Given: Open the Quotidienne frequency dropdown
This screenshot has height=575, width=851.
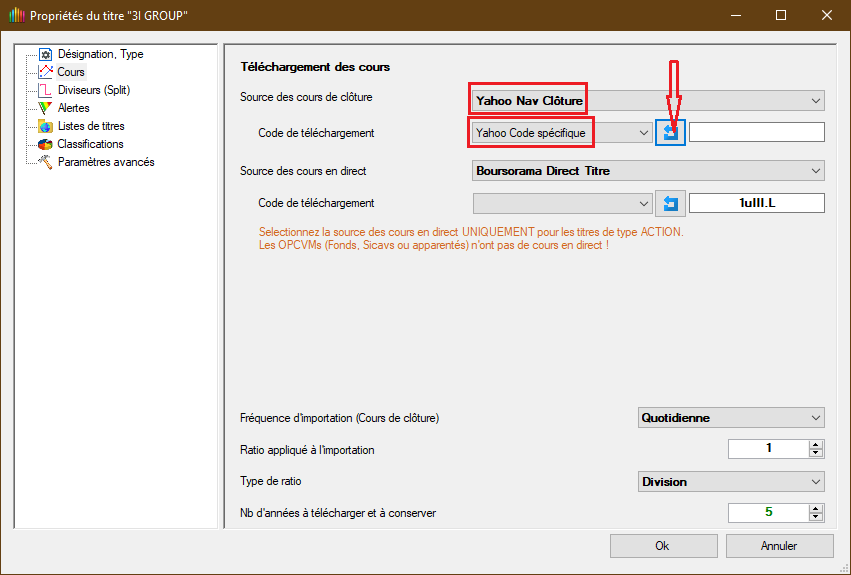Looking at the screenshot, I should (816, 418).
